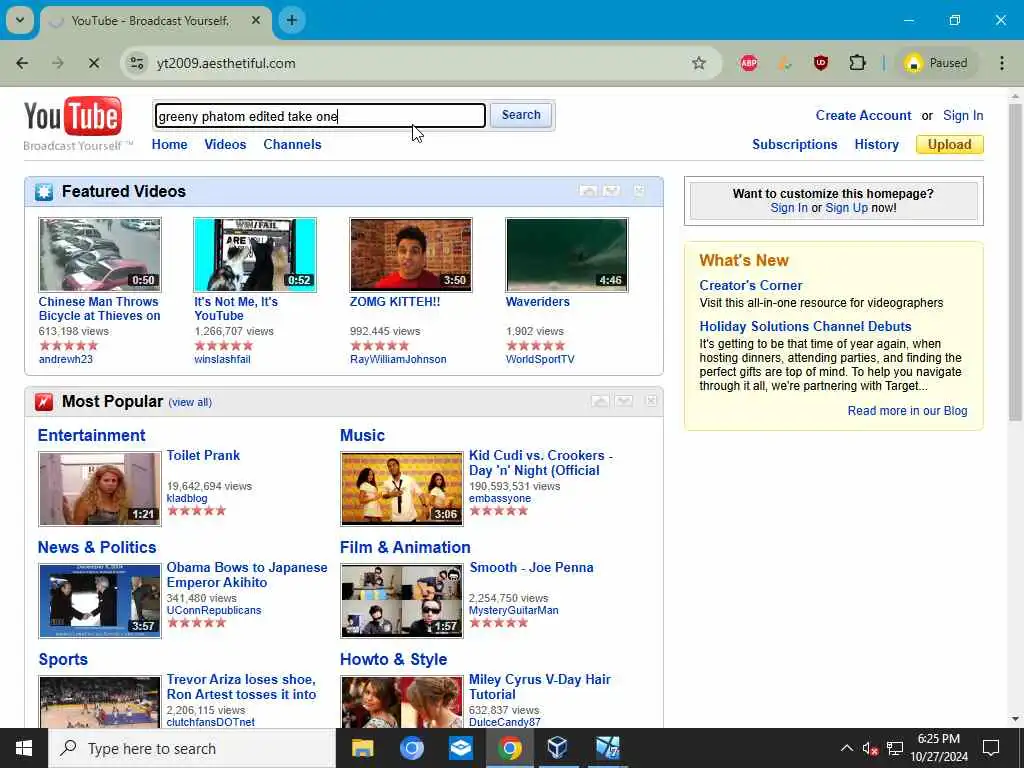1024x768 pixels.
Task: Open the Adblock Plus extension
Action: coord(749,63)
